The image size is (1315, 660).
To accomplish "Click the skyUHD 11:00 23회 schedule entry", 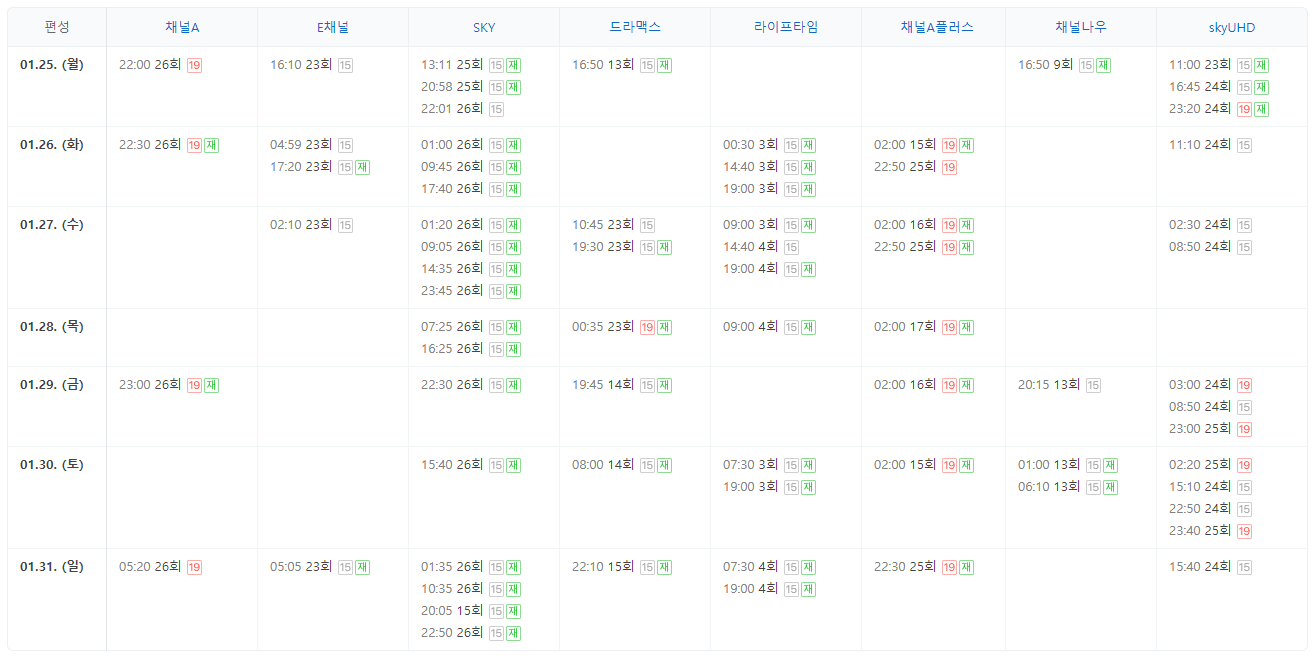I will click(1219, 65).
